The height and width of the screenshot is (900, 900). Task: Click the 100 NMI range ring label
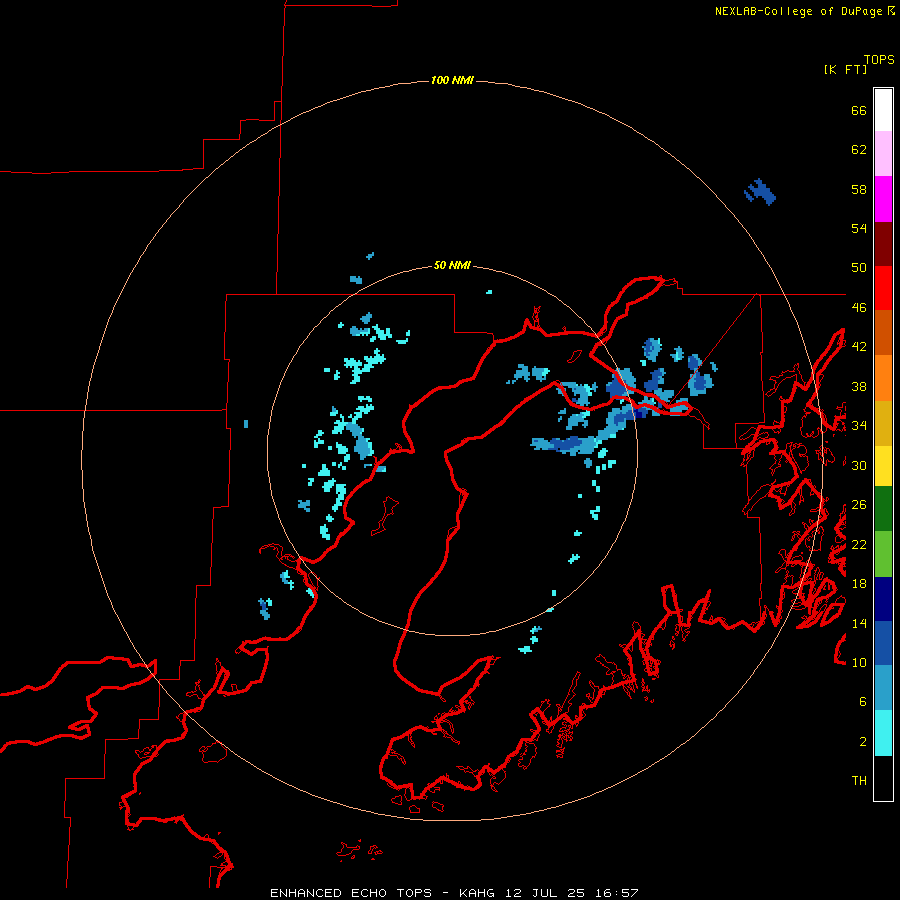tap(452, 80)
